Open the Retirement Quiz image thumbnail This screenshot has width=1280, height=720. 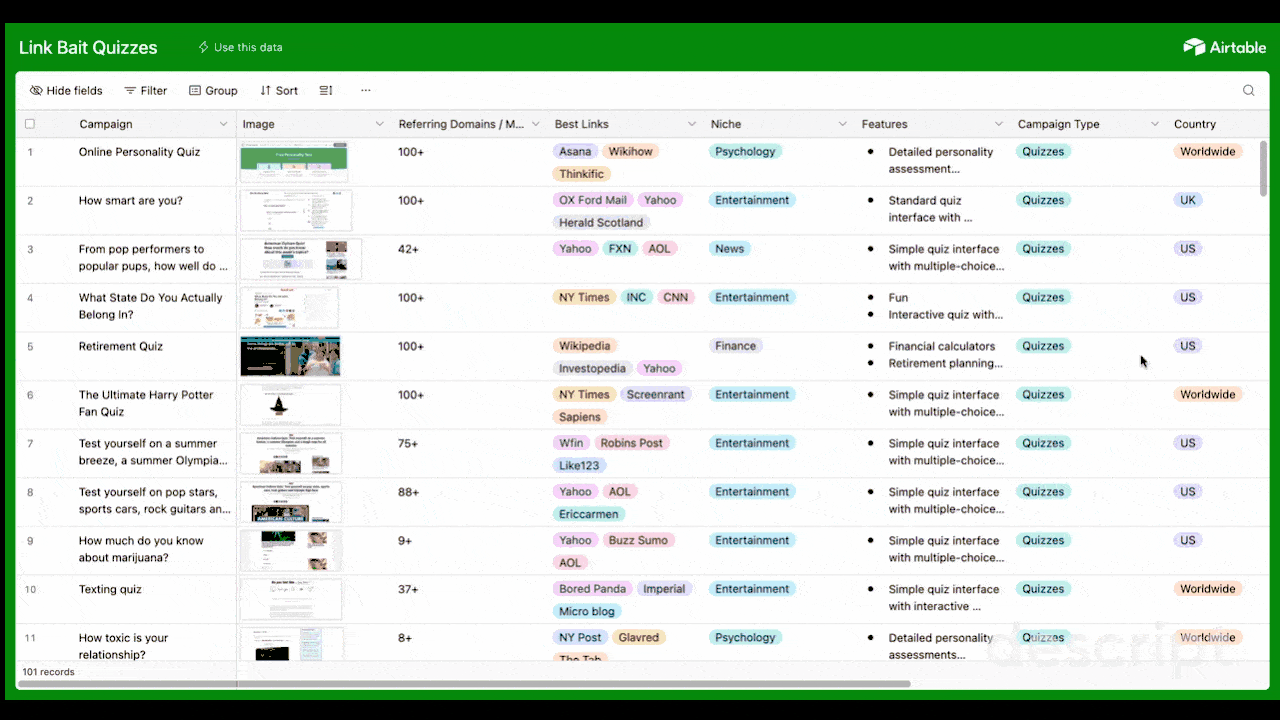[290, 356]
